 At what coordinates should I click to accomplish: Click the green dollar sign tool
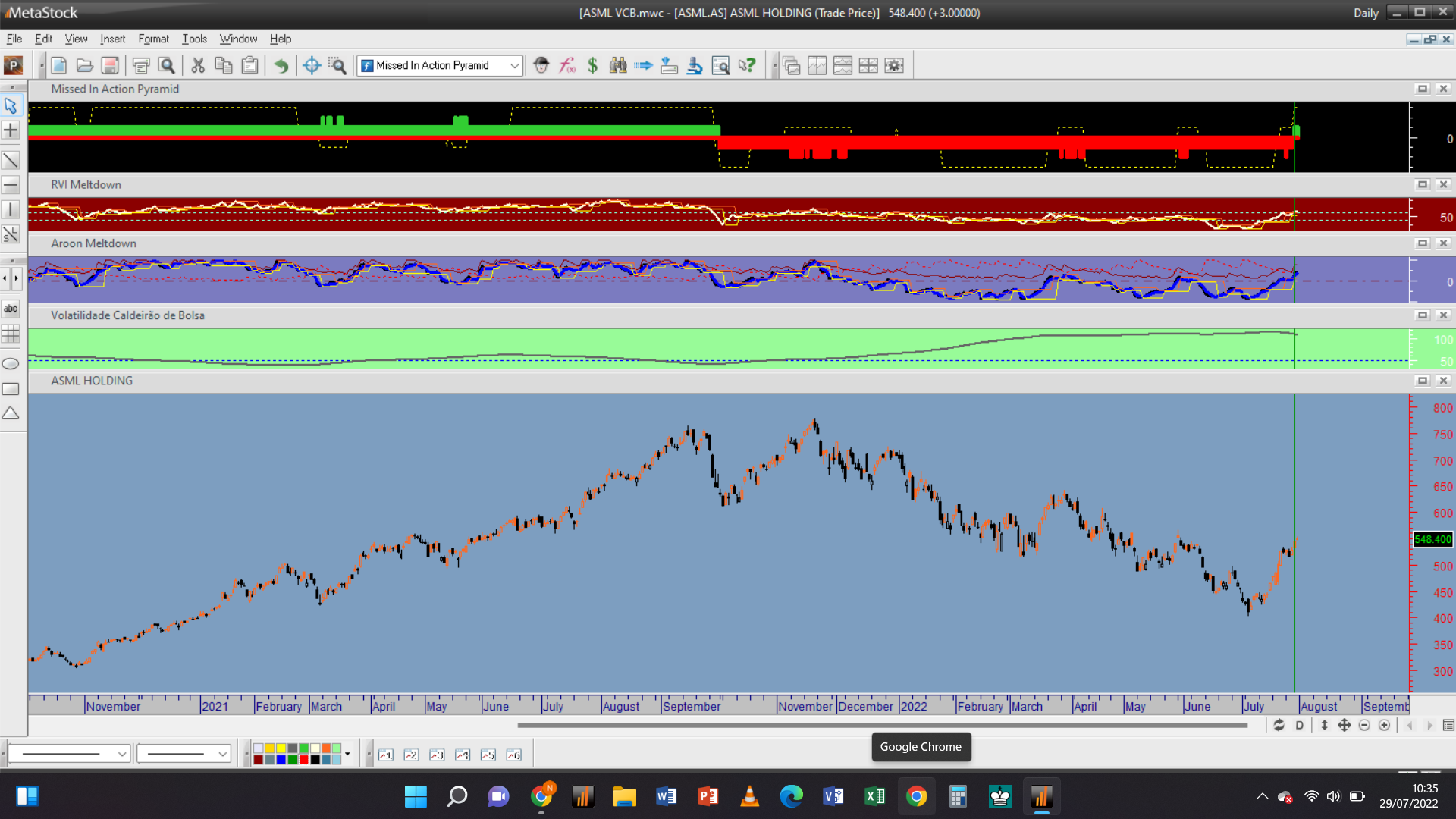point(592,66)
